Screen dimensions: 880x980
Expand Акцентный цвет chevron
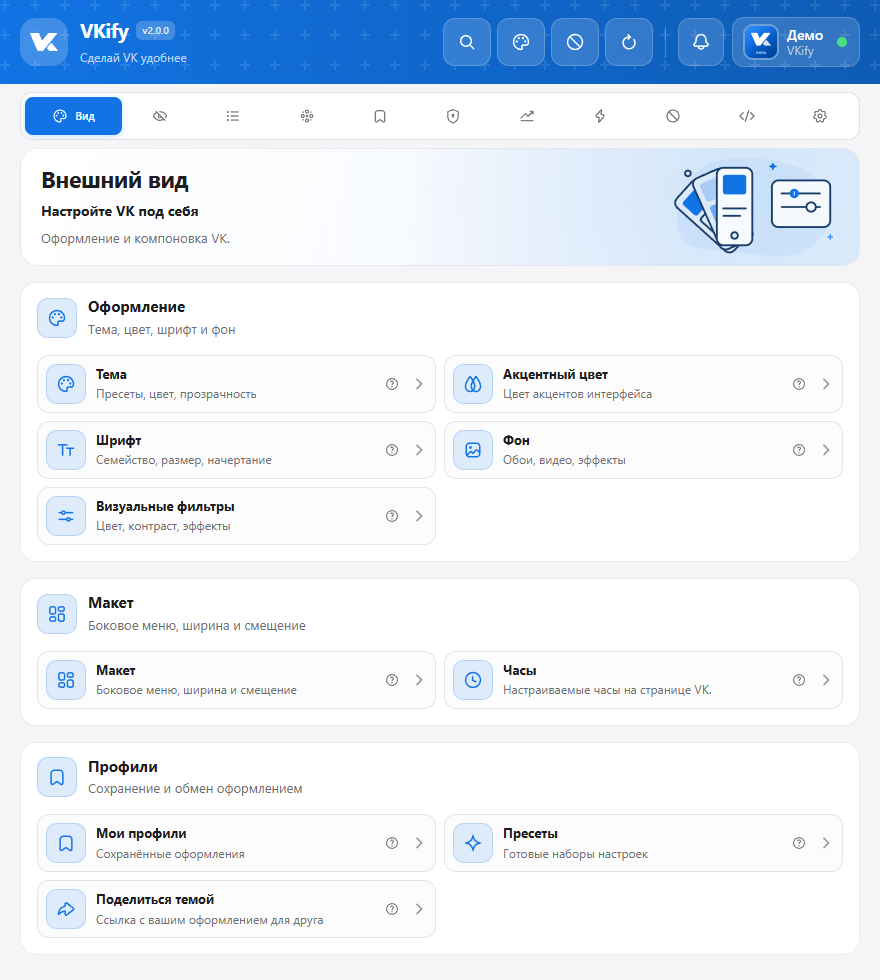(x=826, y=384)
